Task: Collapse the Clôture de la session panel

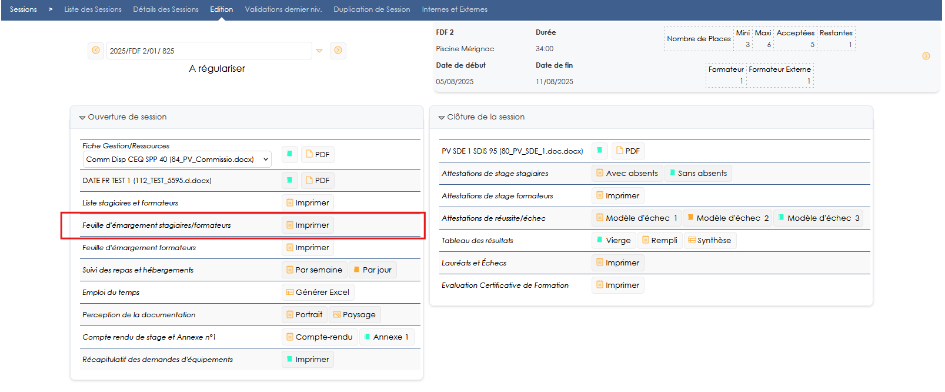Action: pos(442,117)
